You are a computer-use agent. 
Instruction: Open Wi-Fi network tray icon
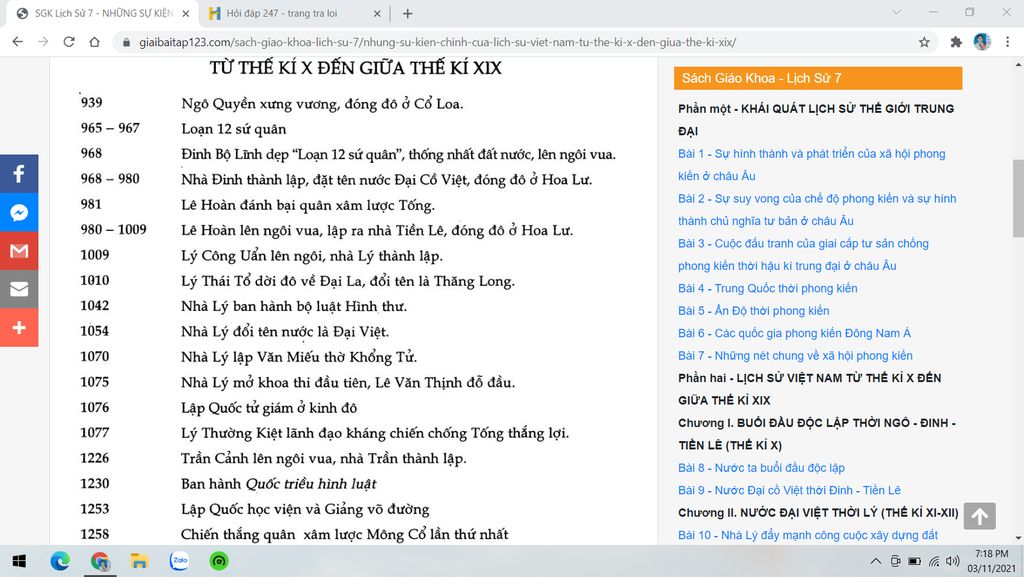(x=934, y=561)
